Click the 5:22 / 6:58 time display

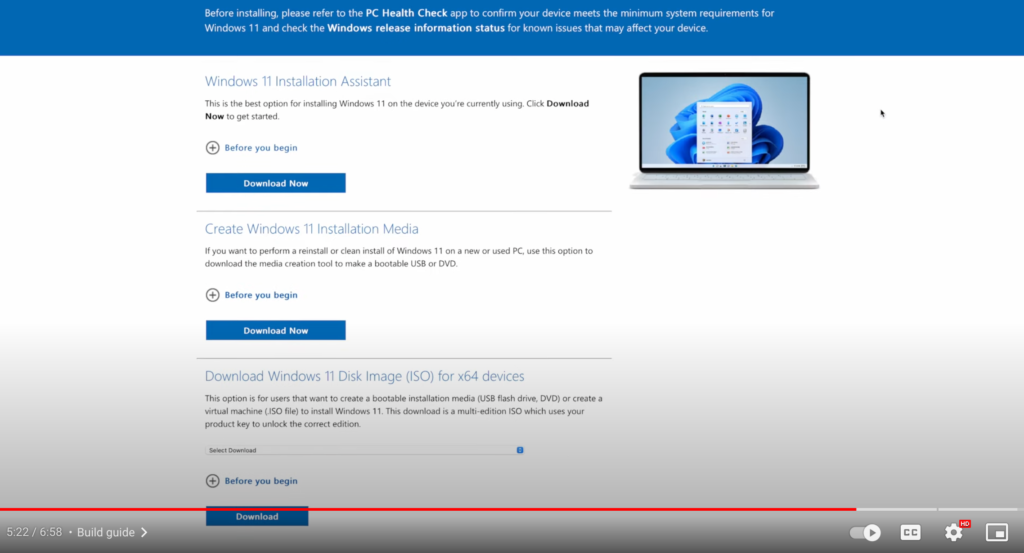point(34,532)
